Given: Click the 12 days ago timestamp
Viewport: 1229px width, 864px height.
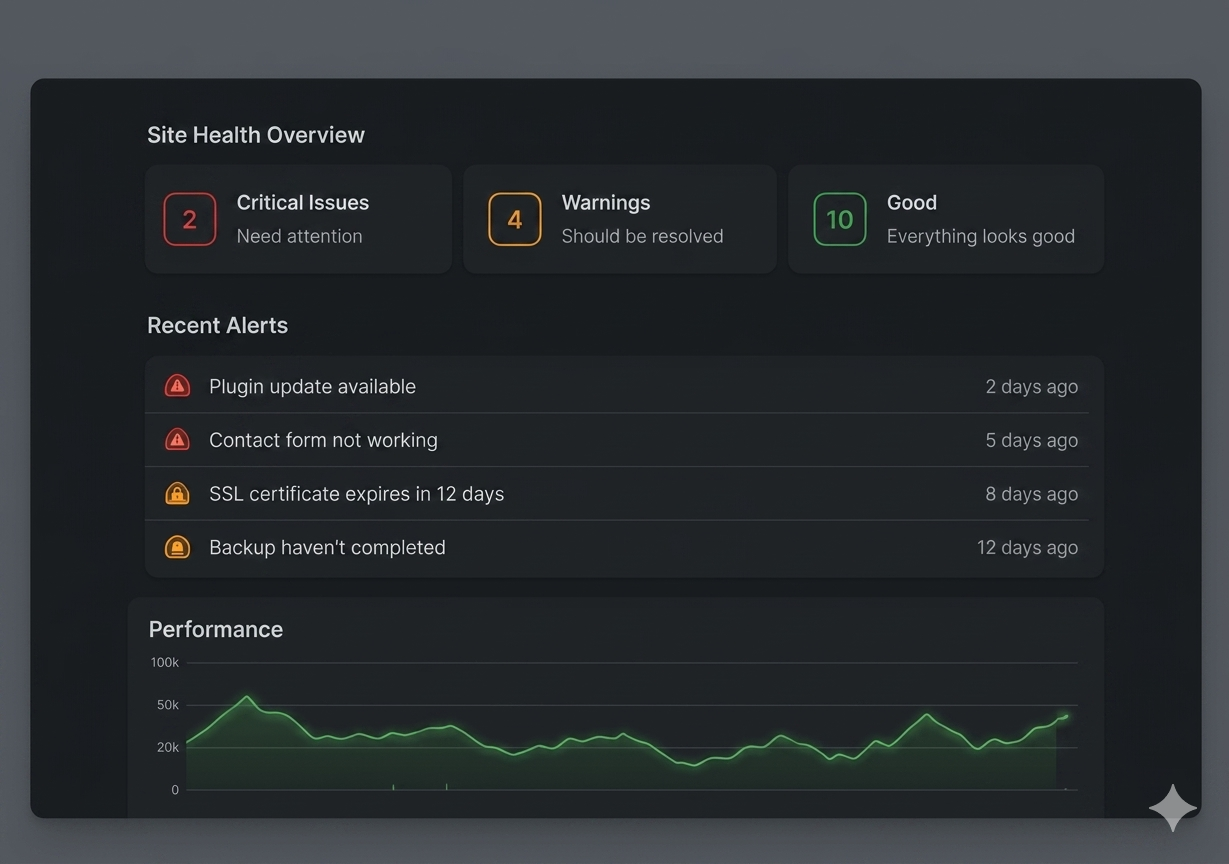Looking at the screenshot, I should 1027,547.
